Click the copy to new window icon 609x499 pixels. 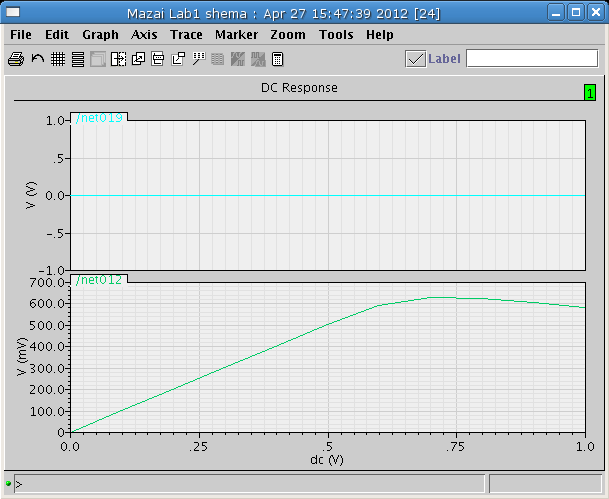click(x=138, y=59)
